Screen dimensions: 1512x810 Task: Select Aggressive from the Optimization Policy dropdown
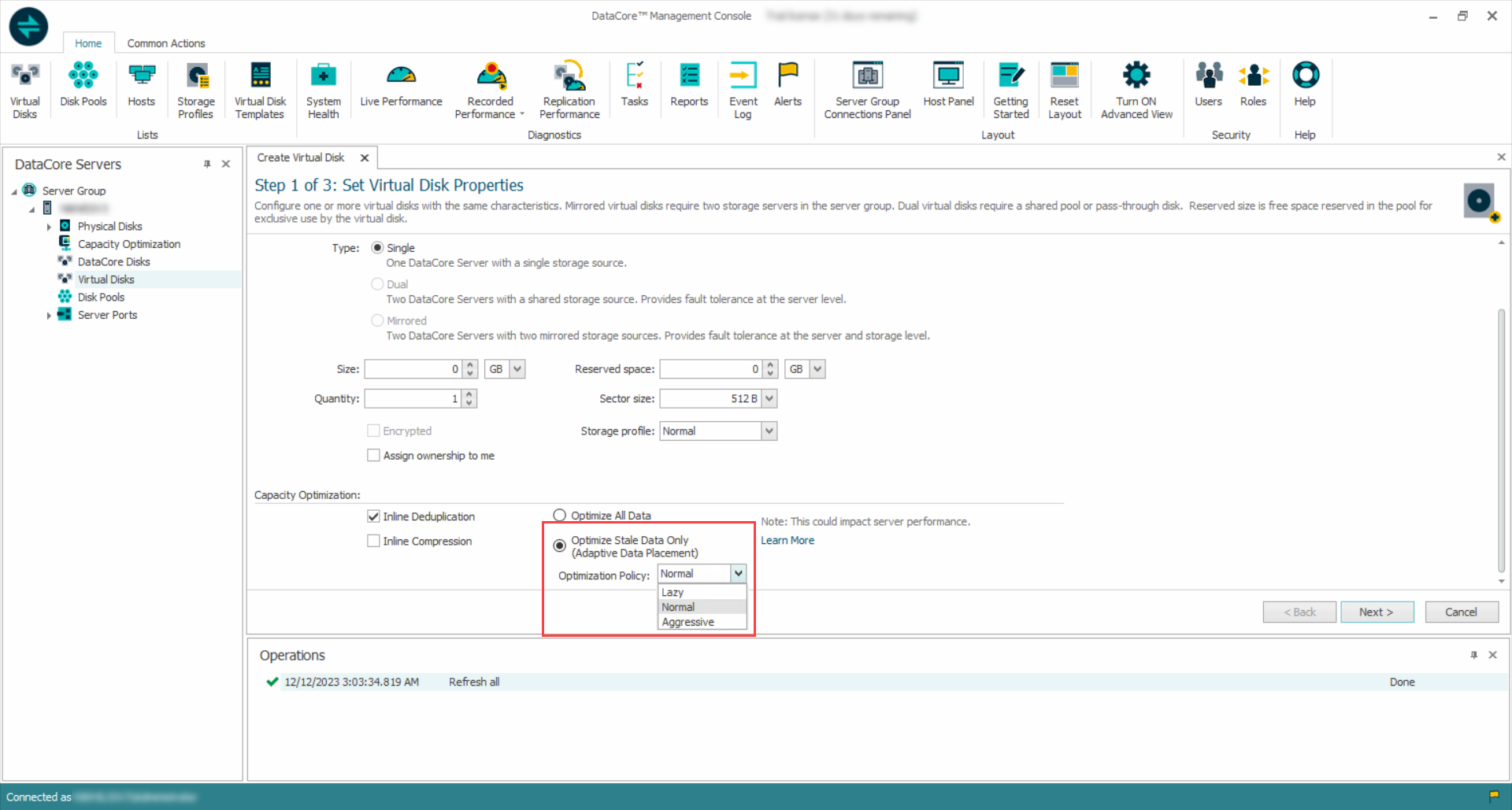(687, 621)
